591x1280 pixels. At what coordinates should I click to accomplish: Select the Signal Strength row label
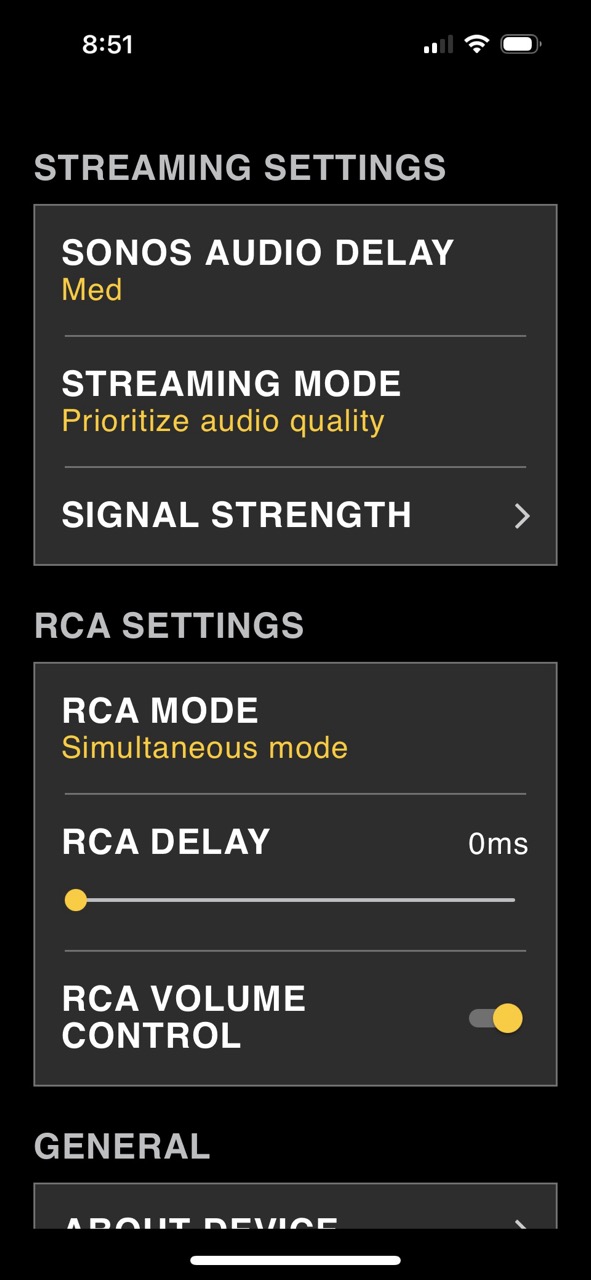tap(237, 515)
